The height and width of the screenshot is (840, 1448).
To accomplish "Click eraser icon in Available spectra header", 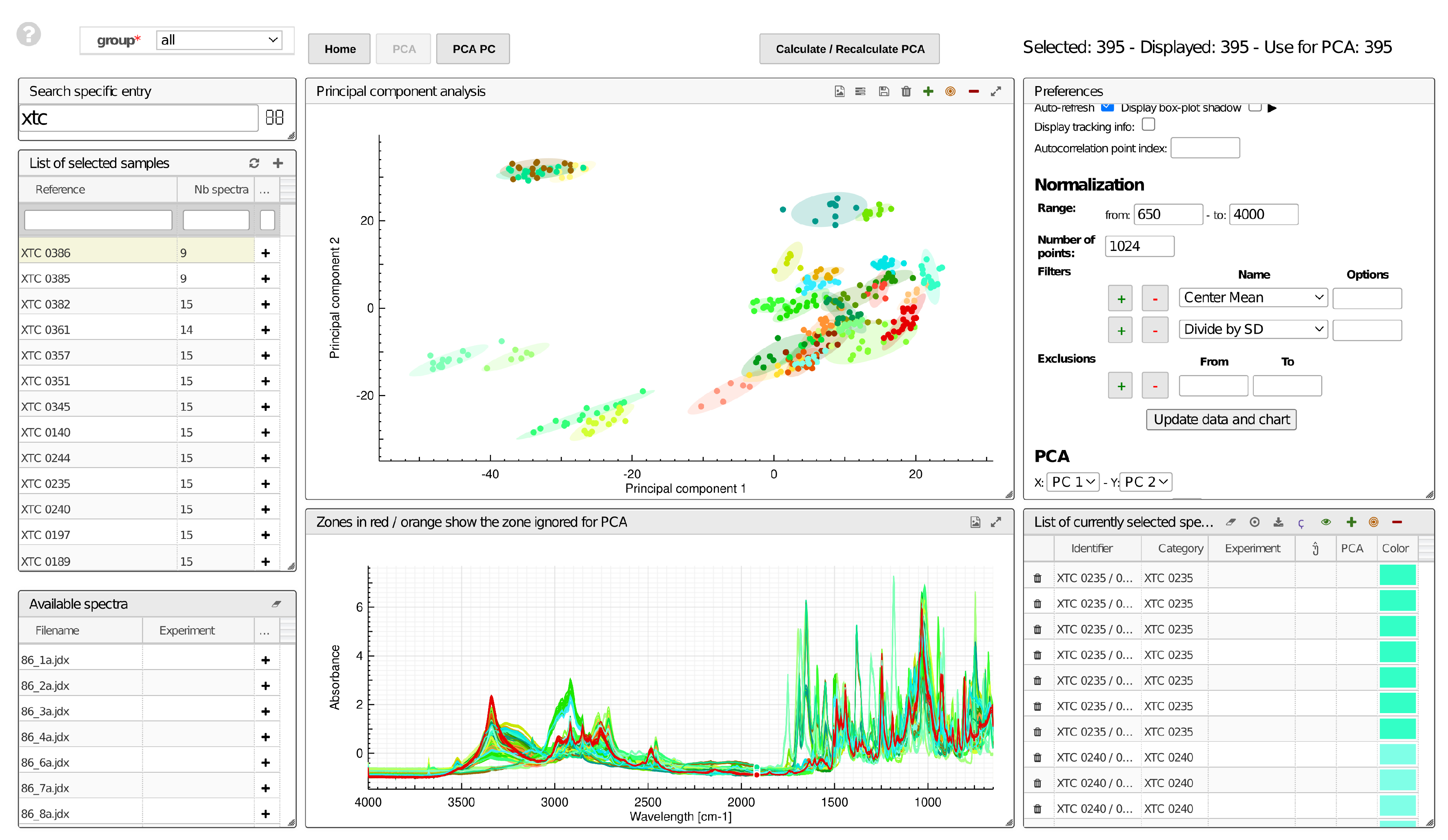I will pyautogui.click(x=276, y=604).
